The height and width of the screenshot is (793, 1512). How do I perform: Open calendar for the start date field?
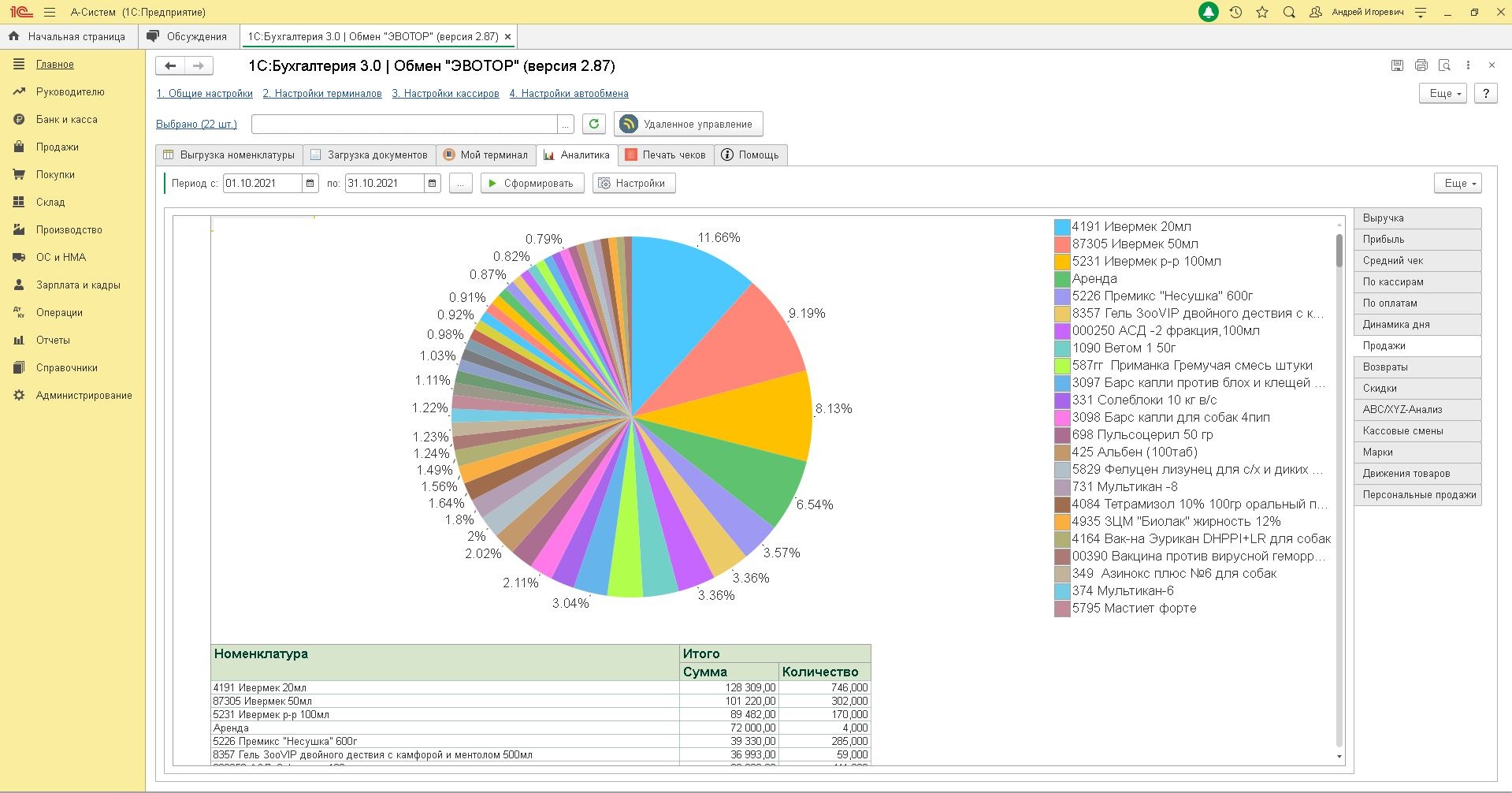coord(310,184)
